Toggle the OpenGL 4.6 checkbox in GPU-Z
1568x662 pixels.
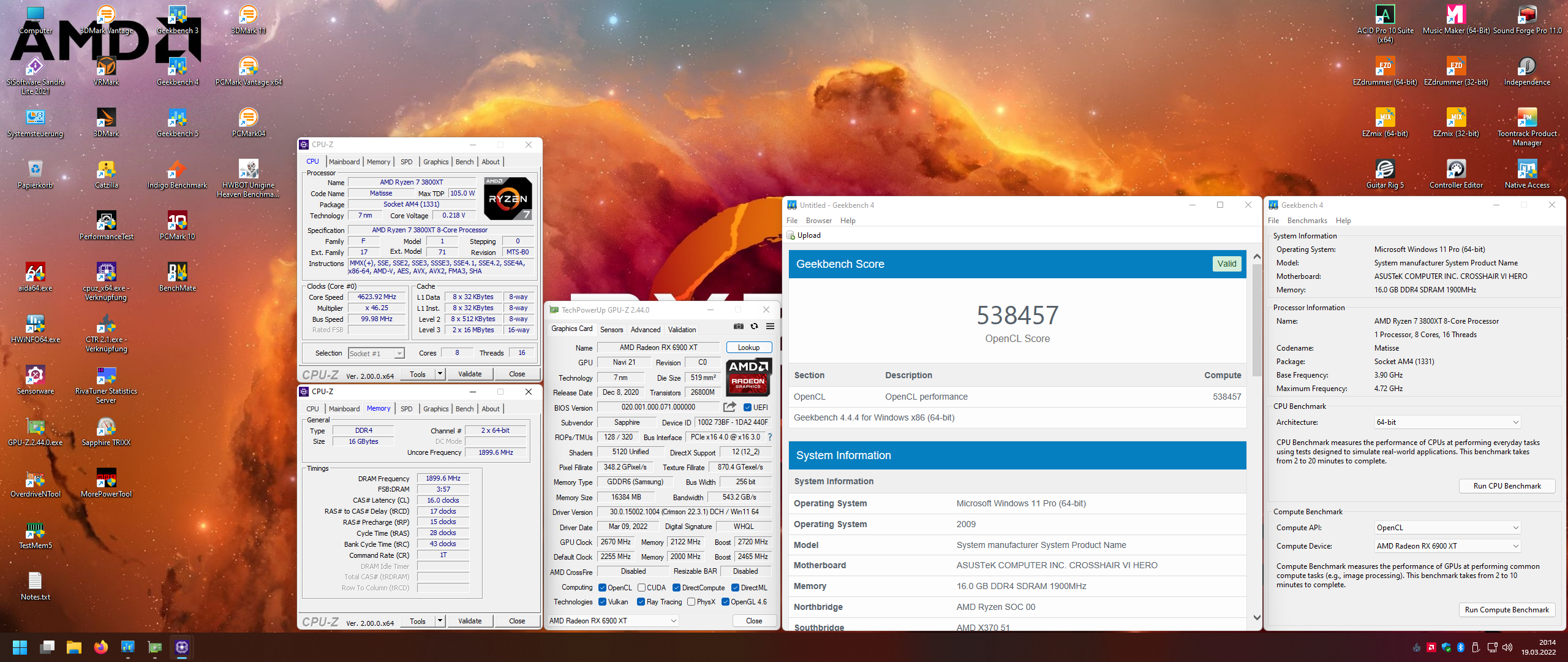tap(725, 602)
